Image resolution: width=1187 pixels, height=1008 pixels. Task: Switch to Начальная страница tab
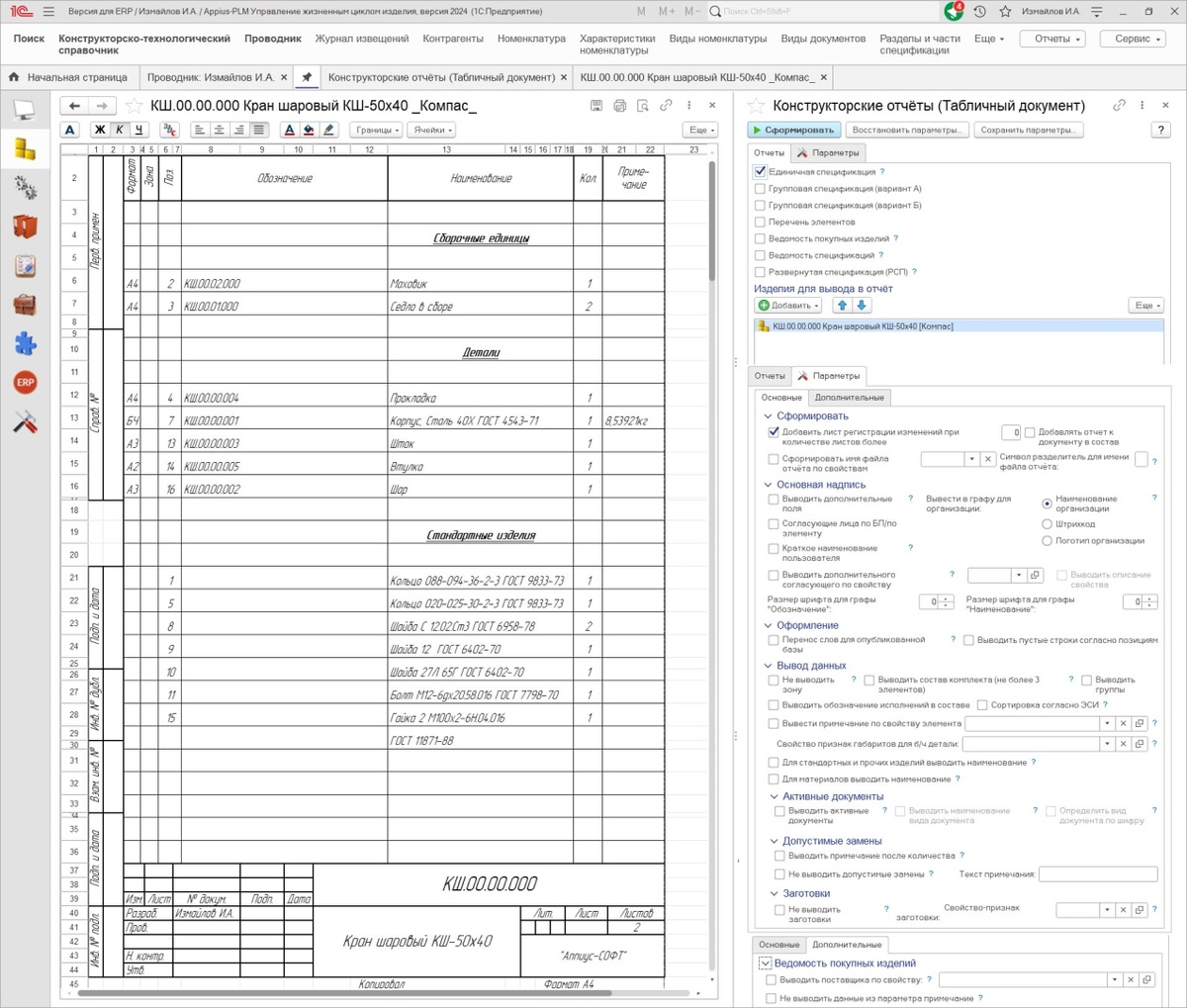point(68,77)
